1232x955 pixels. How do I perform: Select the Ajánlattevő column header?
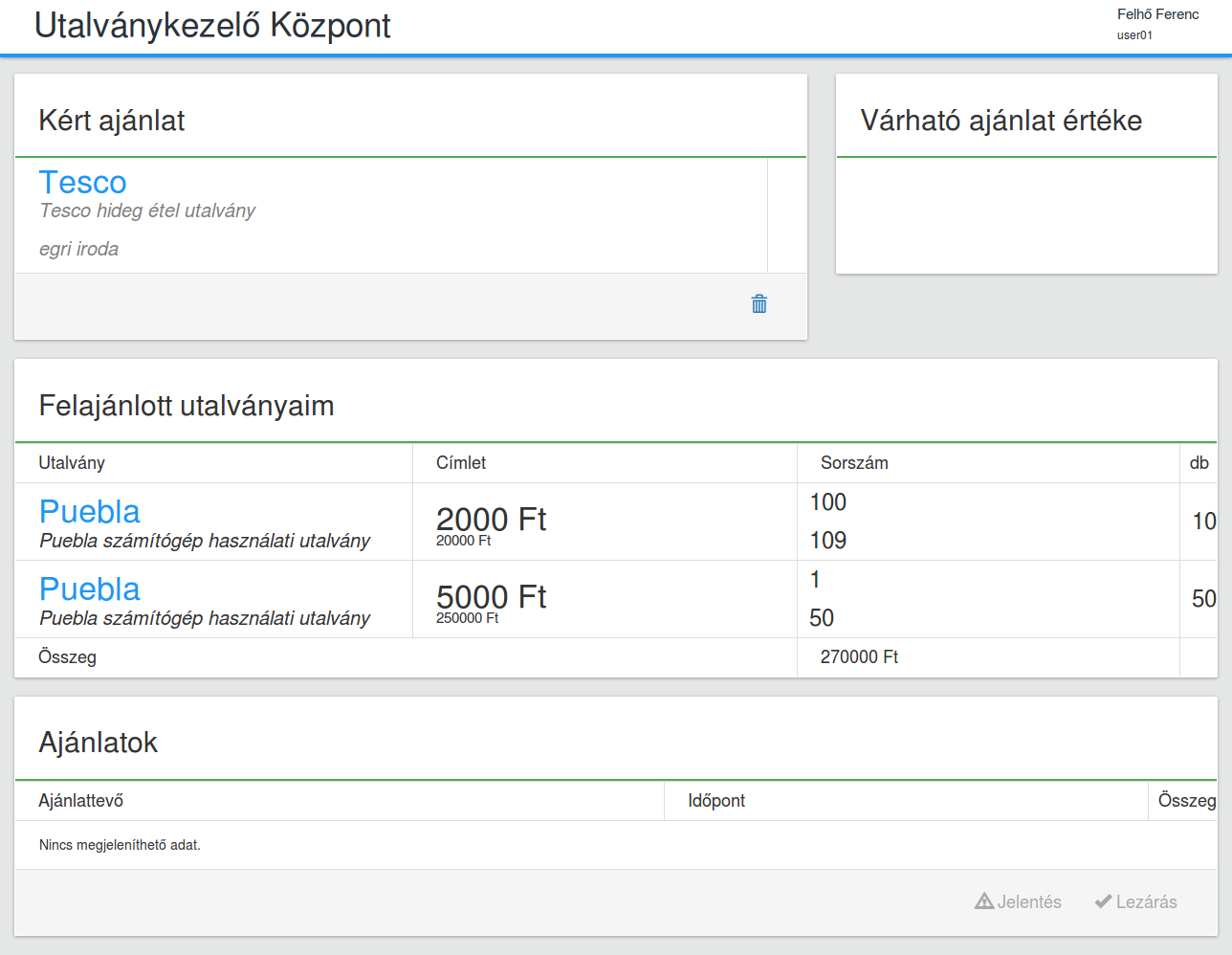tap(80, 800)
